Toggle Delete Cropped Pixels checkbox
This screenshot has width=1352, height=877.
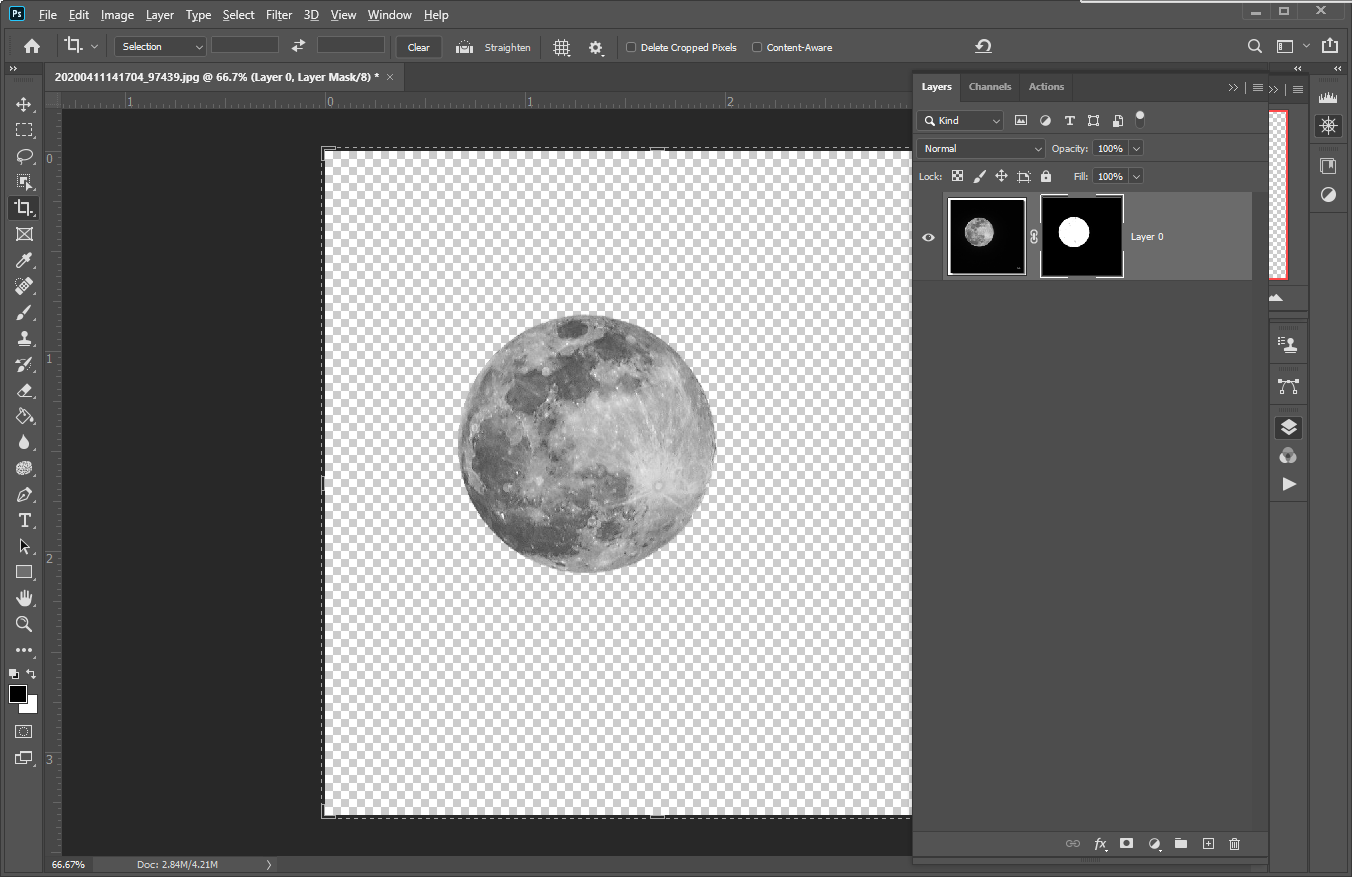click(x=631, y=47)
